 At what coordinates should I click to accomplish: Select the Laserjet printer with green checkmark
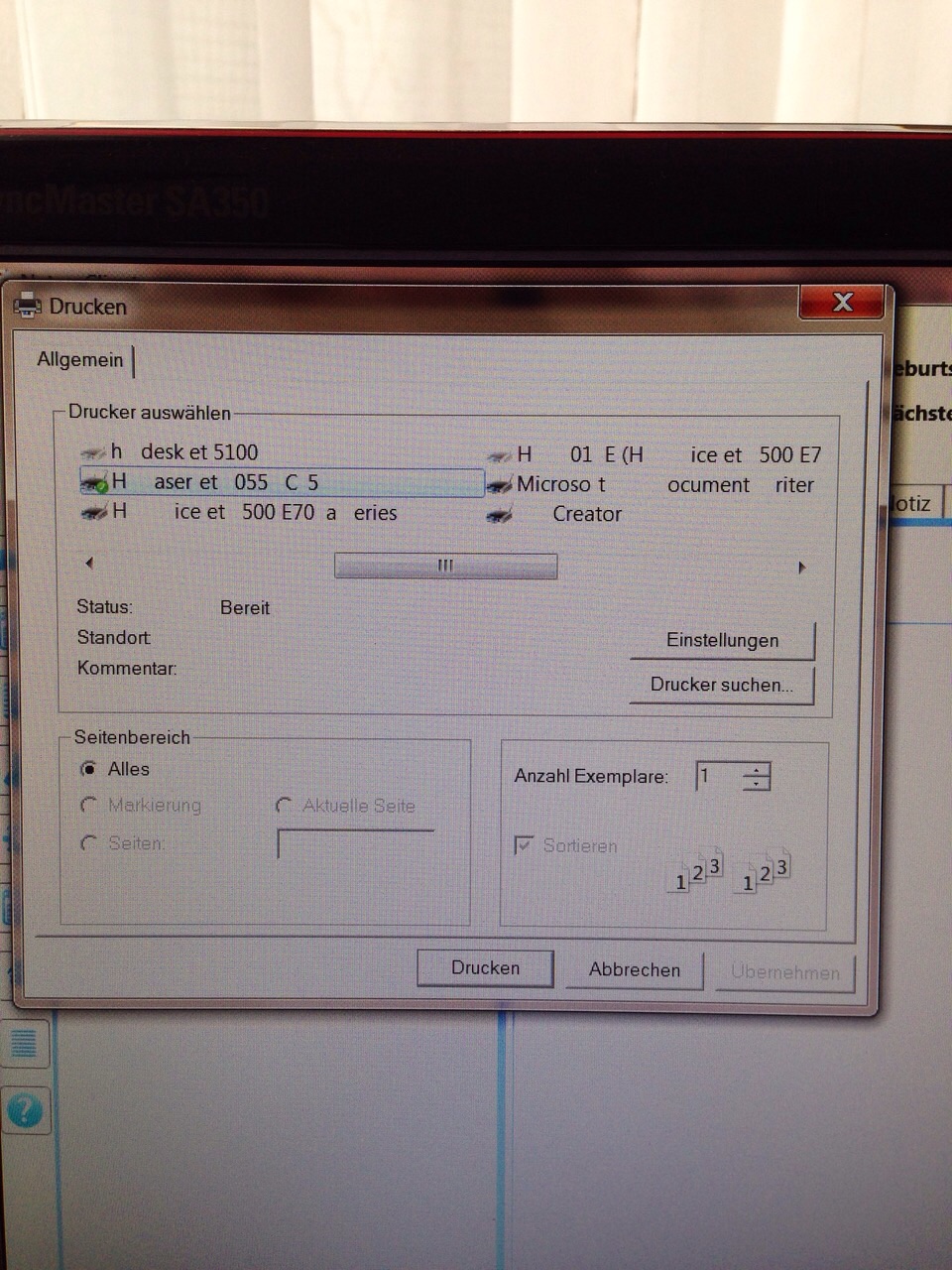(282, 482)
